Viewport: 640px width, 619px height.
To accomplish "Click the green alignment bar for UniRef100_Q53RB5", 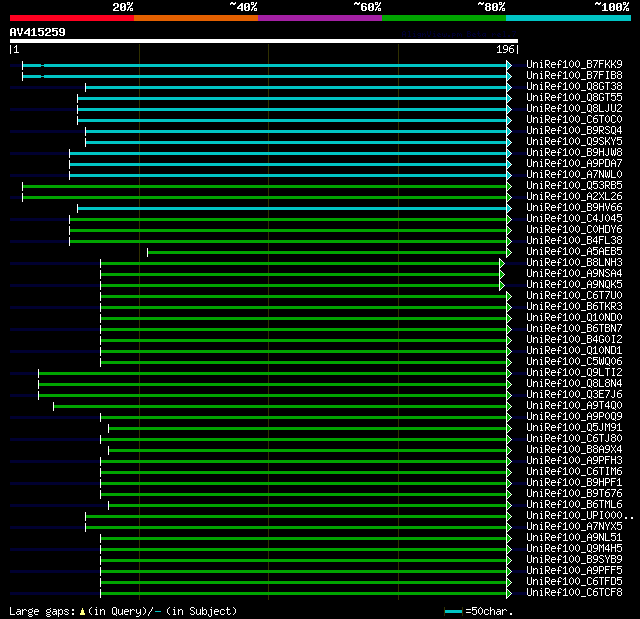I will pyautogui.click(x=264, y=186).
